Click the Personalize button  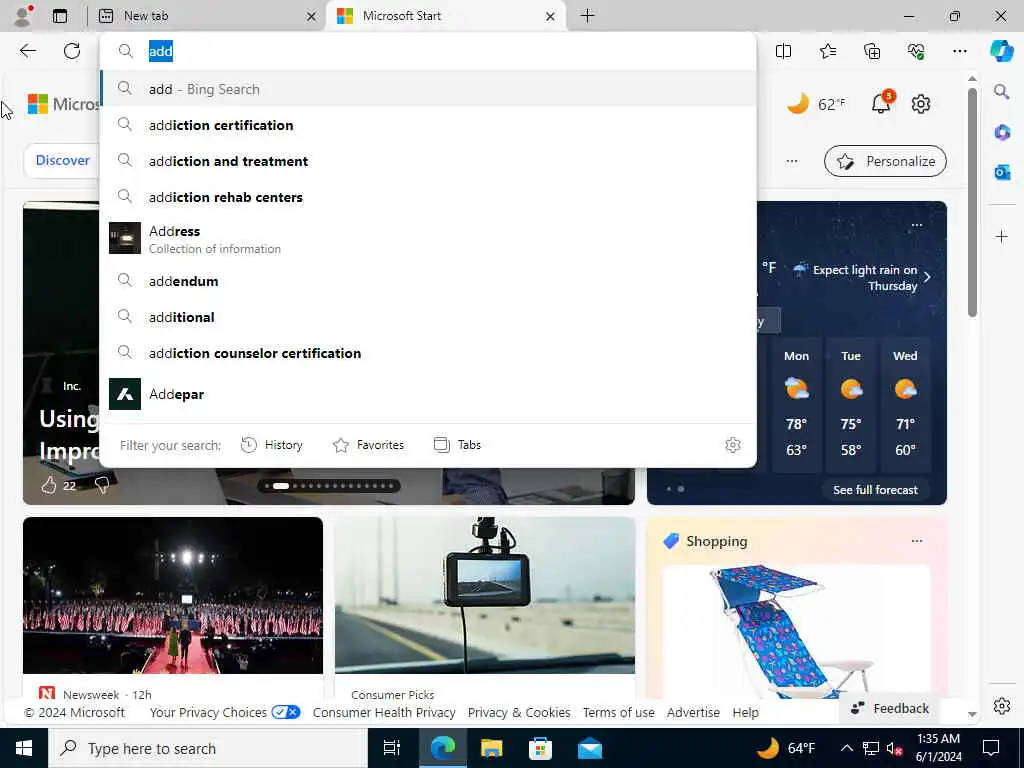(x=885, y=161)
